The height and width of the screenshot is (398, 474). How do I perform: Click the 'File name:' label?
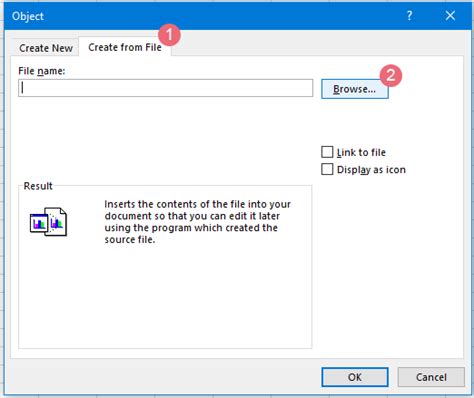pos(42,71)
